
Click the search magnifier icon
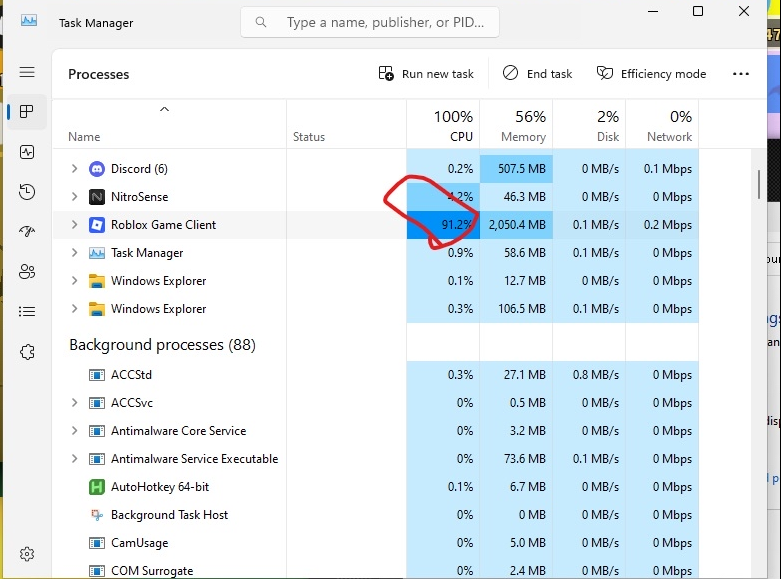260,22
